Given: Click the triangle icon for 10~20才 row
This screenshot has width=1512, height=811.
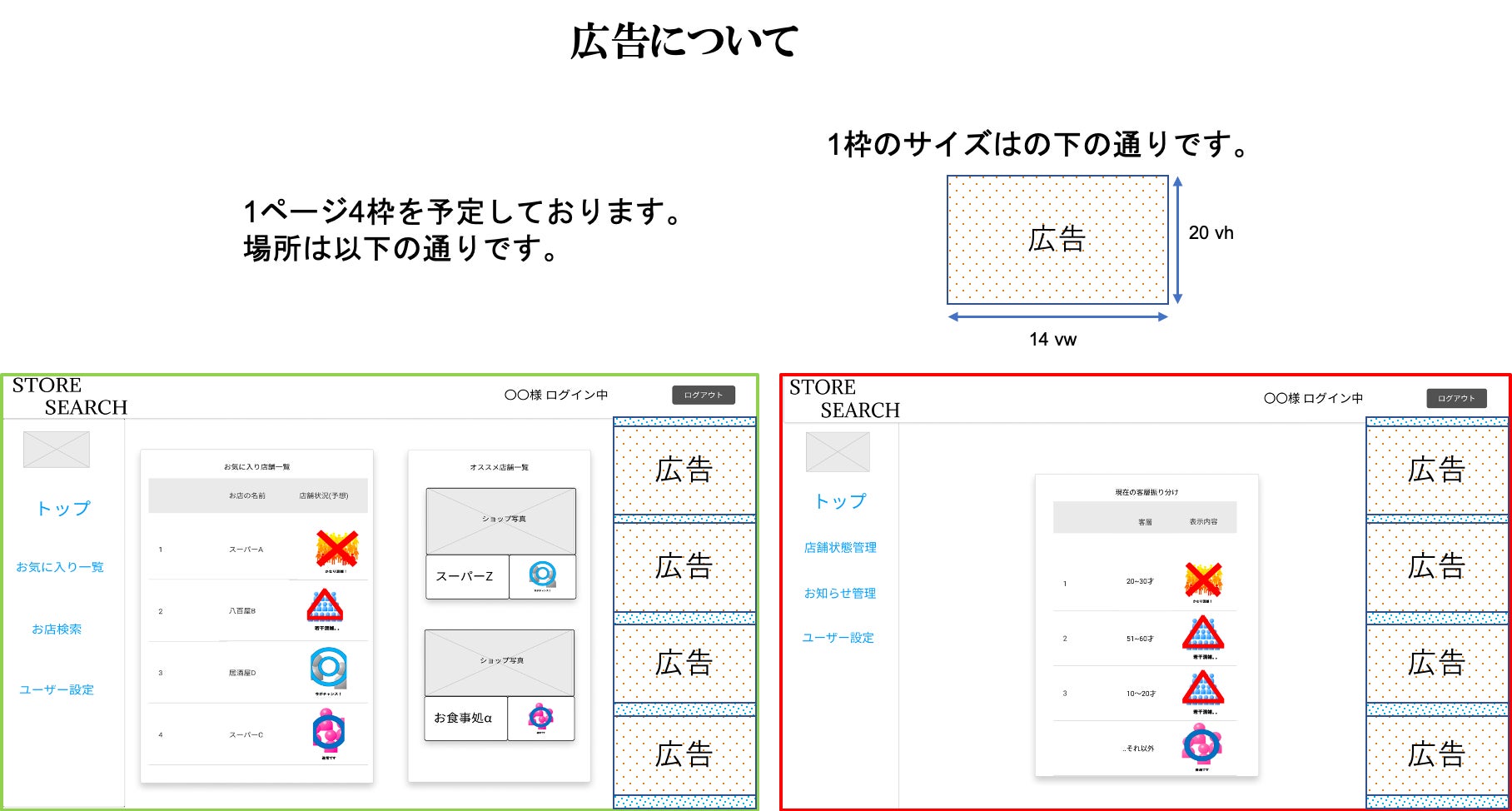Looking at the screenshot, I should point(1202,689).
